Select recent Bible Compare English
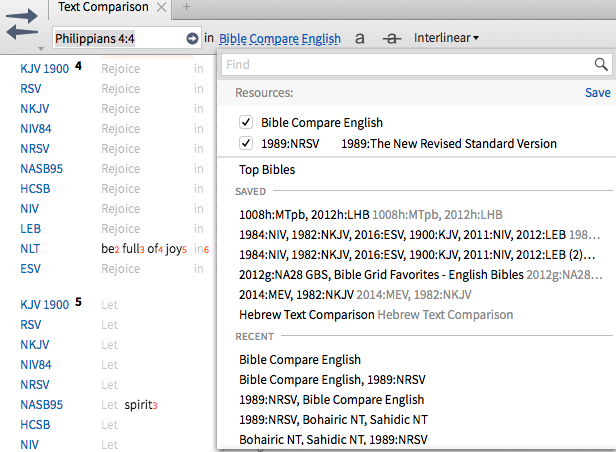 300,360
